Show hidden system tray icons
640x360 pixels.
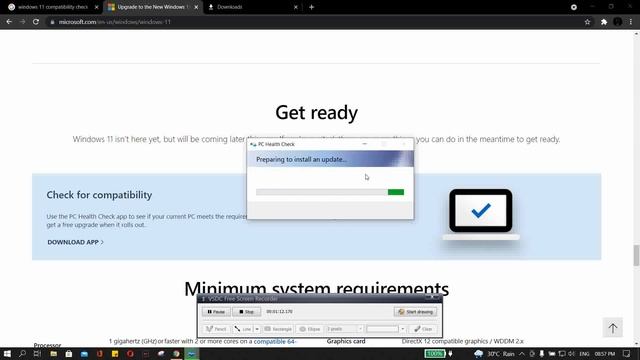click(x=522, y=353)
